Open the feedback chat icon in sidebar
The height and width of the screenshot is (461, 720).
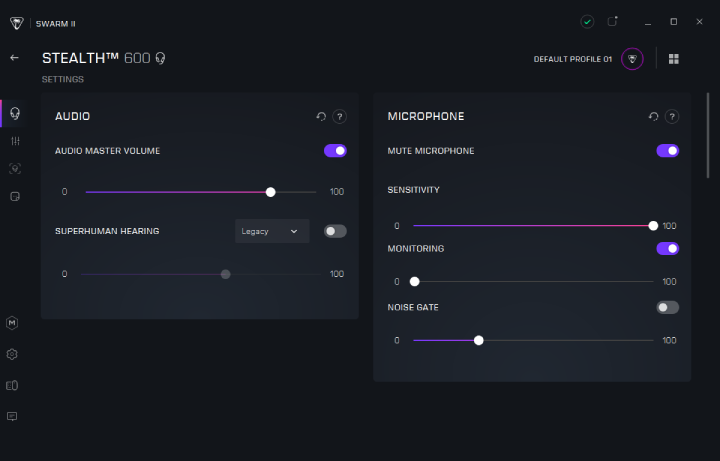(12, 416)
